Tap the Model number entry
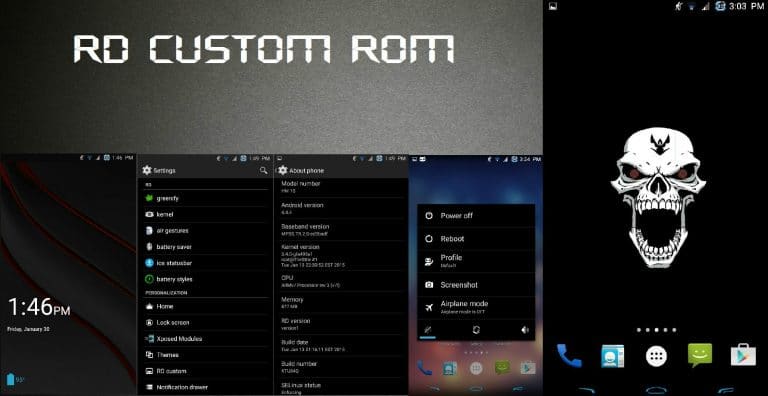This screenshot has height=396, width=768. [342, 187]
